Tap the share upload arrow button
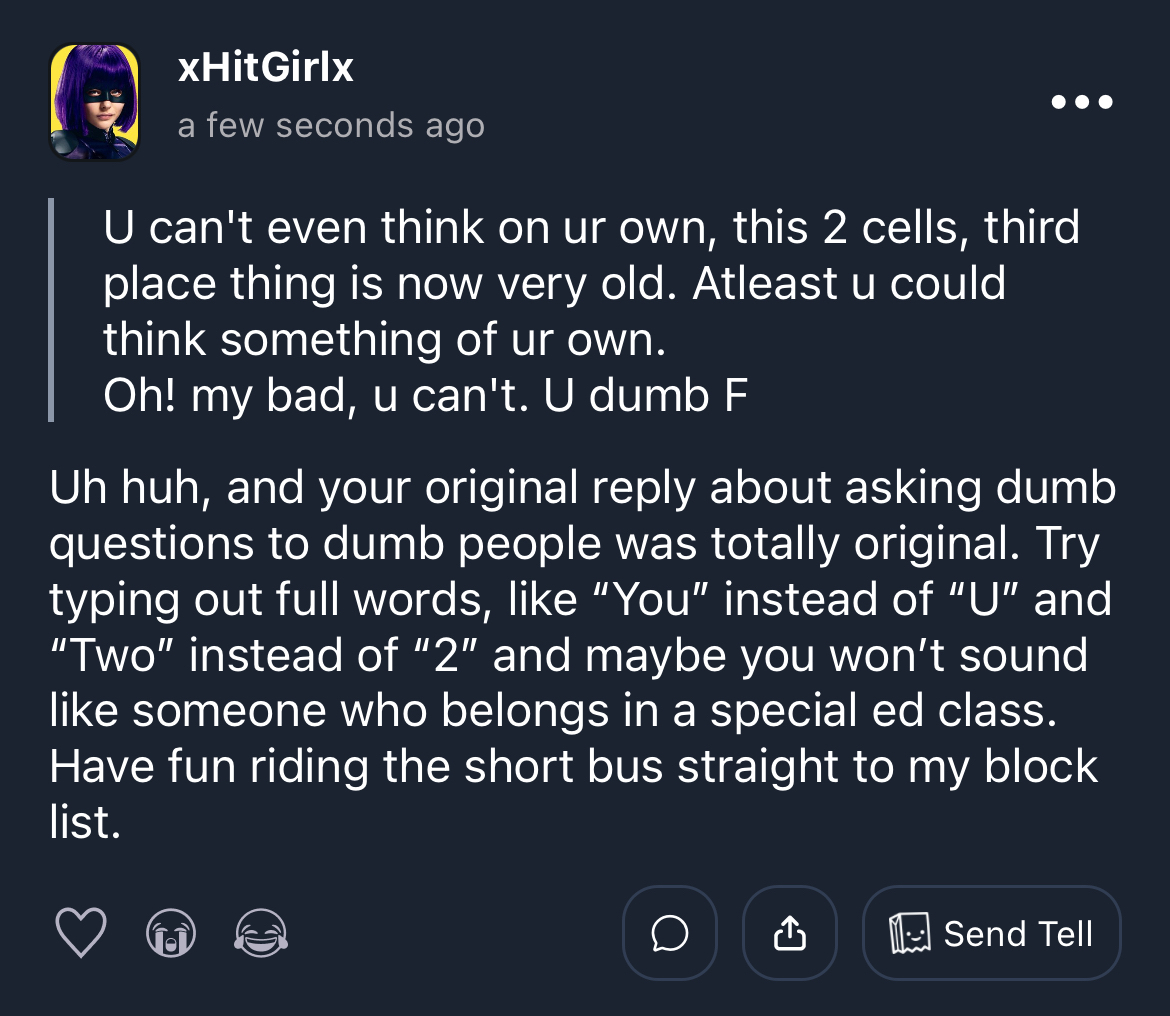The width and height of the screenshot is (1170, 1016). (790, 933)
